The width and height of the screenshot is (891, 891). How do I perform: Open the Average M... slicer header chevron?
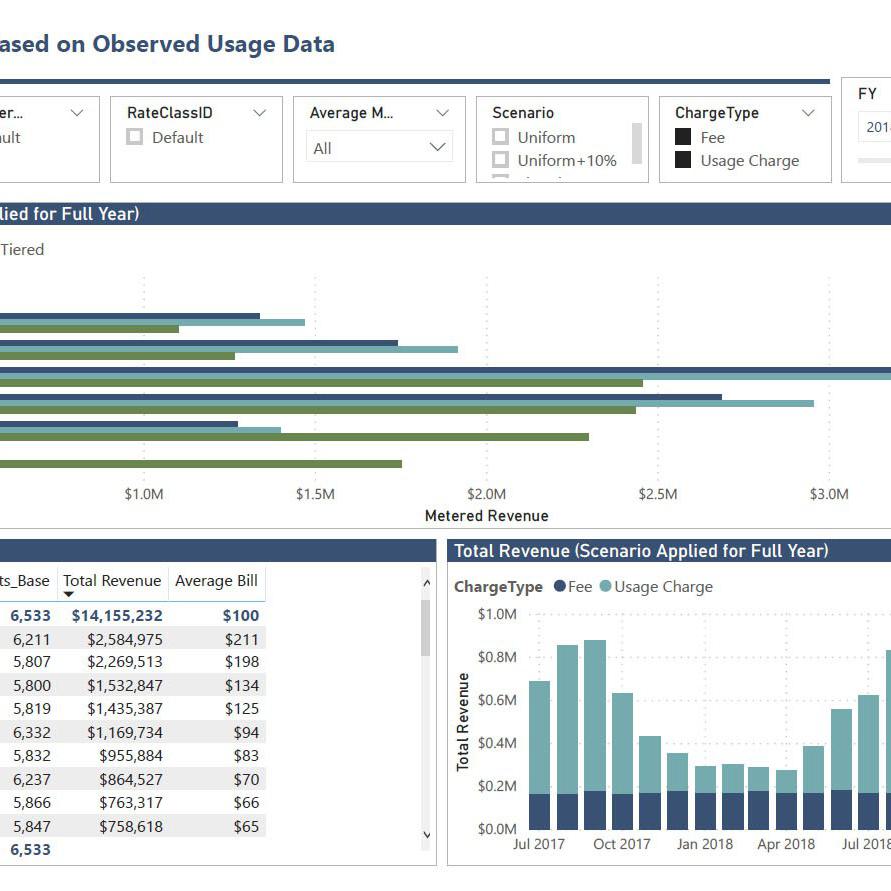coord(443,113)
